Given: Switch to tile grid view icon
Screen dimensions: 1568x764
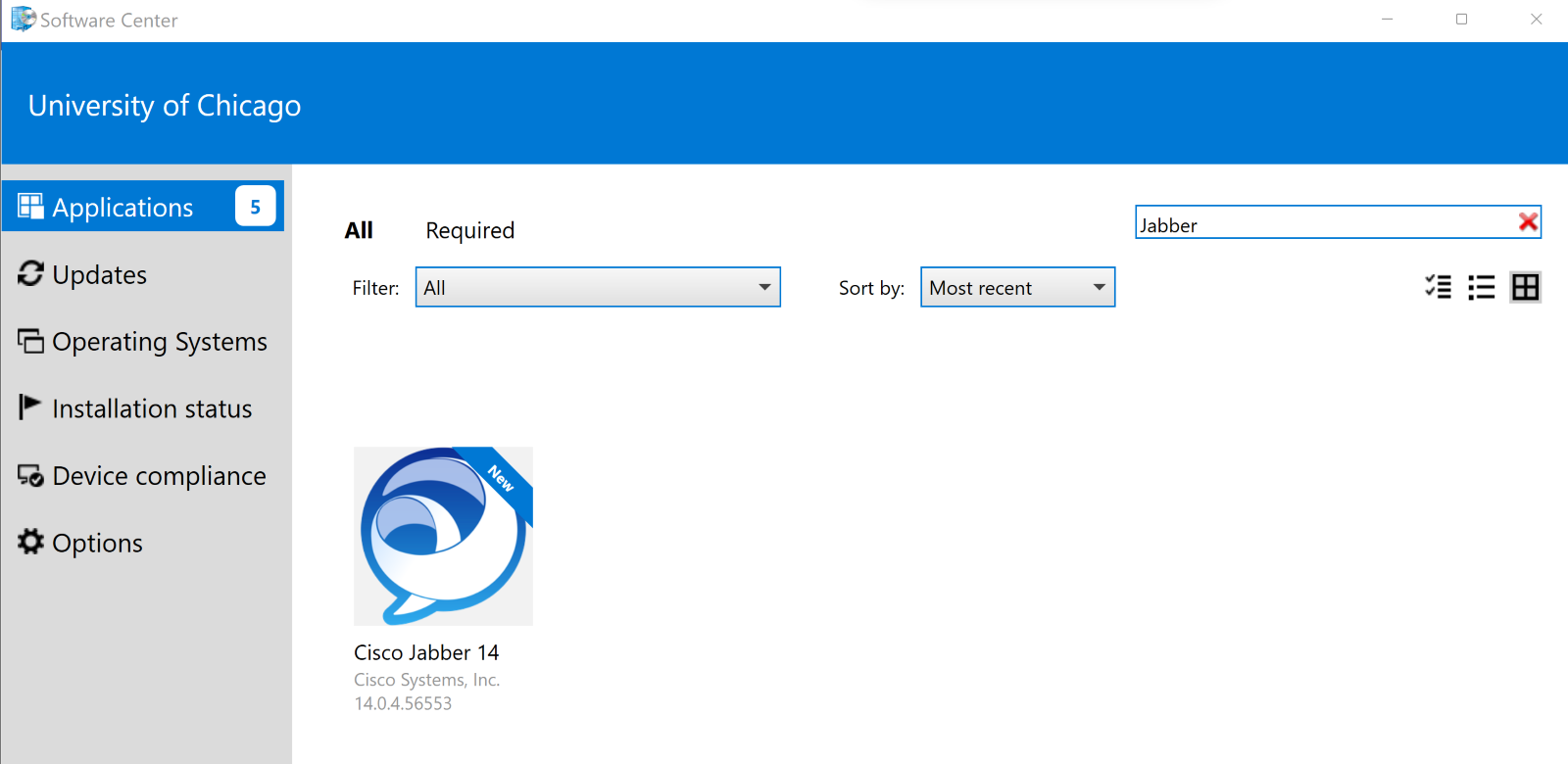Looking at the screenshot, I should pos(1526,287).
